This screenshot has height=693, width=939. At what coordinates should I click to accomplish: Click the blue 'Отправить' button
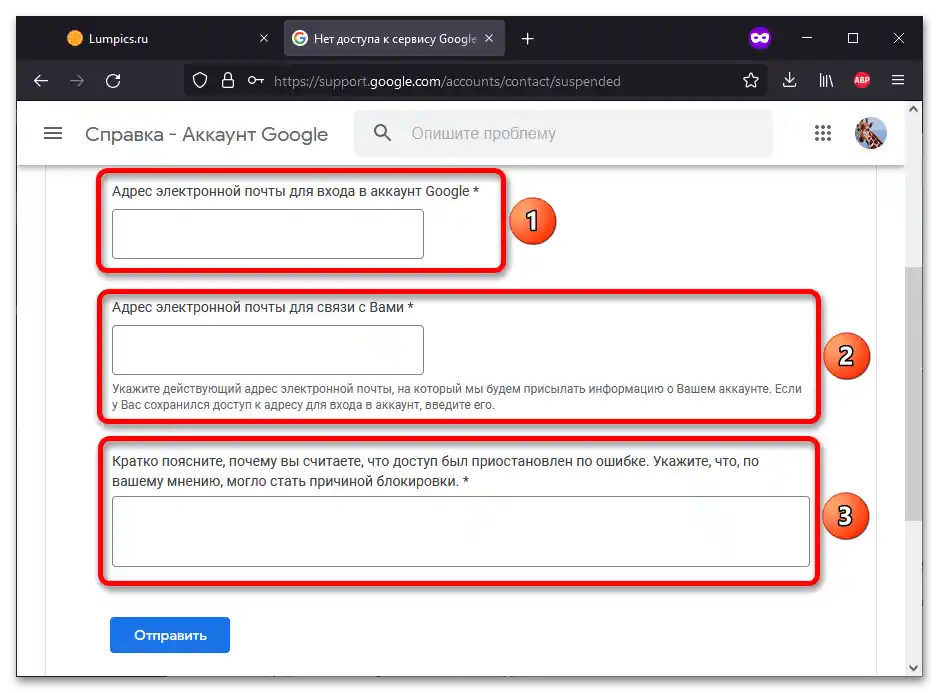(x=170, y=635)
